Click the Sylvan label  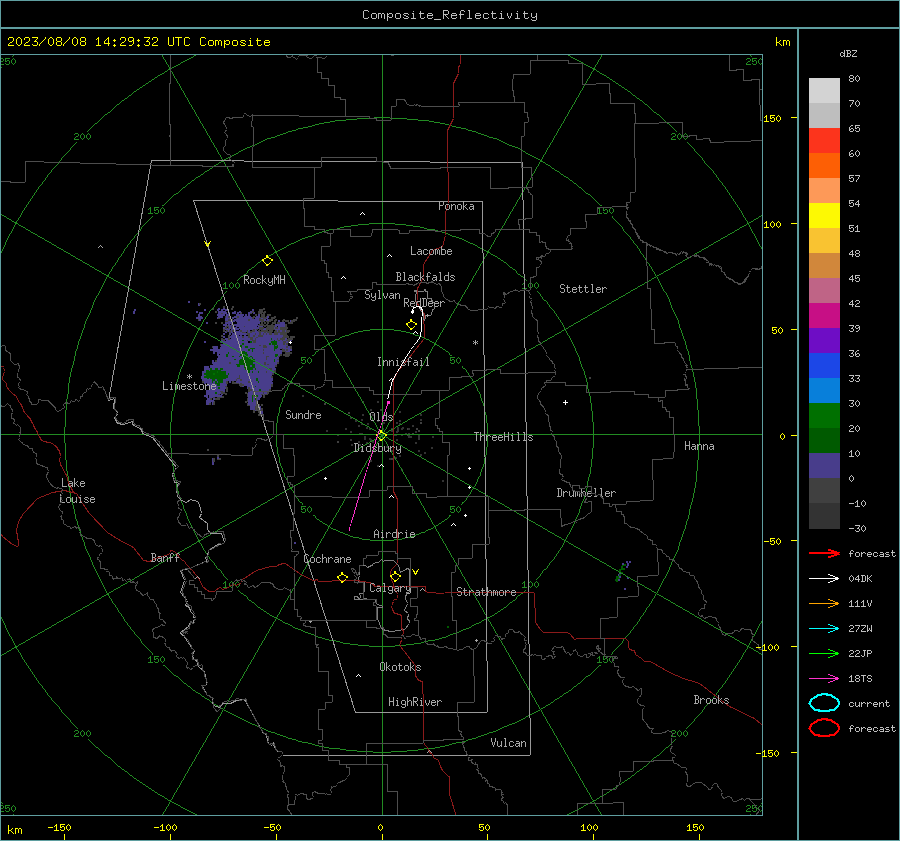pos(382,295)
